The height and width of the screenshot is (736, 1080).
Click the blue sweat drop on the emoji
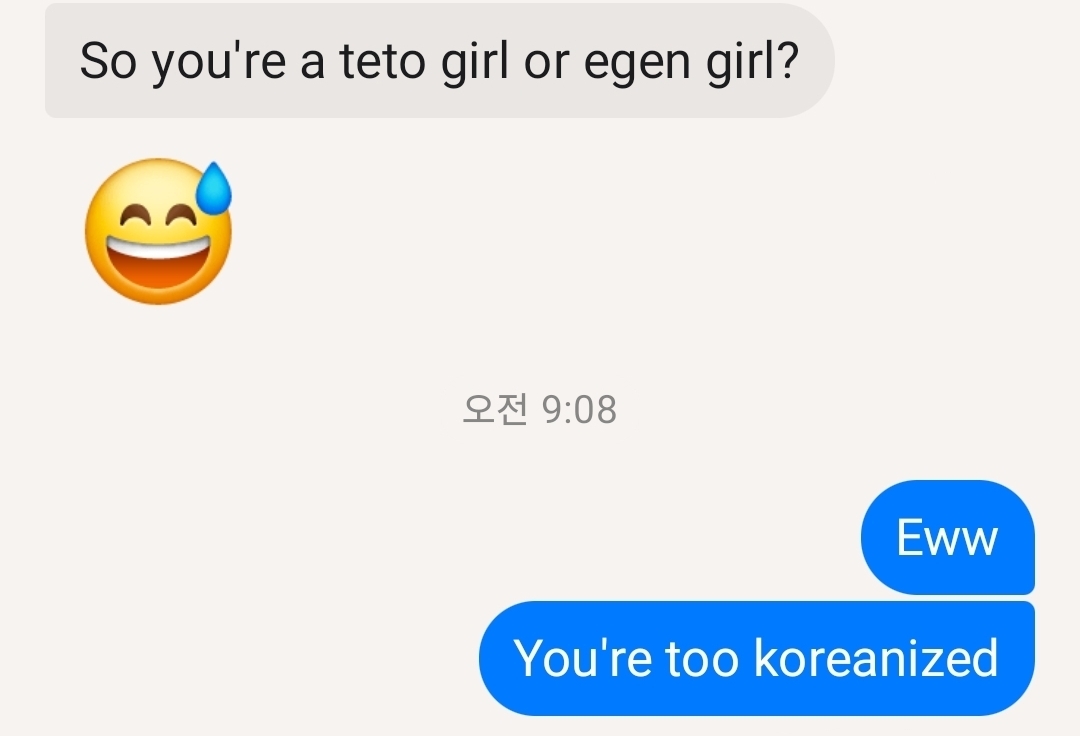pyautogui.click(x=214, y=187)
